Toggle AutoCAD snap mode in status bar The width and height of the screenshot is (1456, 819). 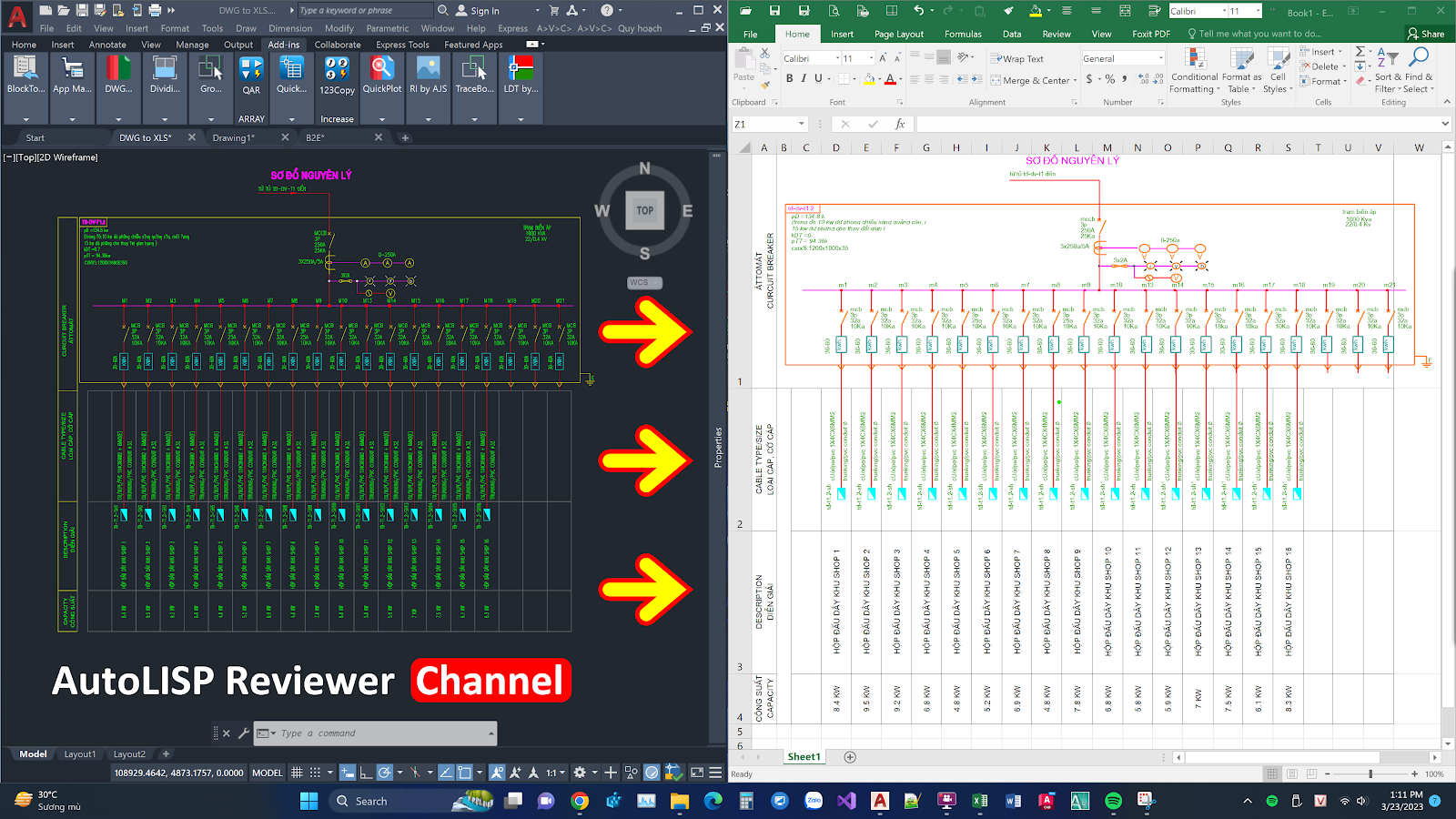(315, 773)
